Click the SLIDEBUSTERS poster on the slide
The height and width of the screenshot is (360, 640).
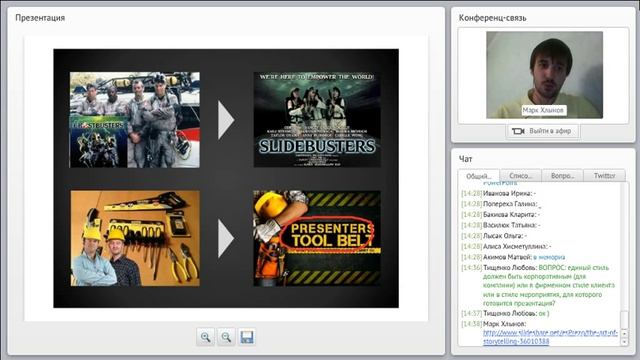[317, 120]
